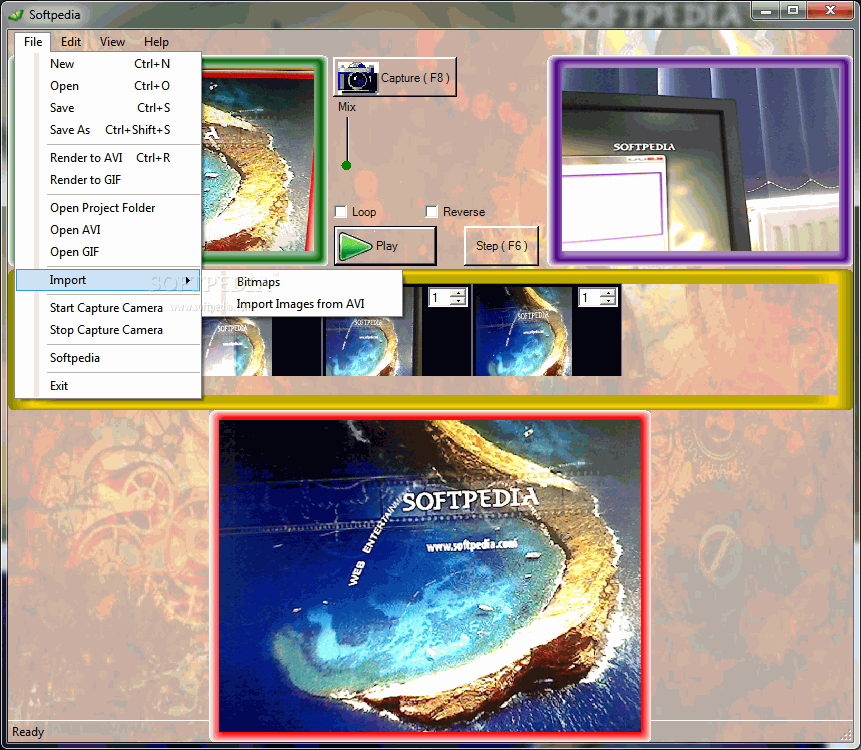The height and width of the screenshot is (750, 861).
Task: Minimize the Softpedia window
Action: (766, 11)
